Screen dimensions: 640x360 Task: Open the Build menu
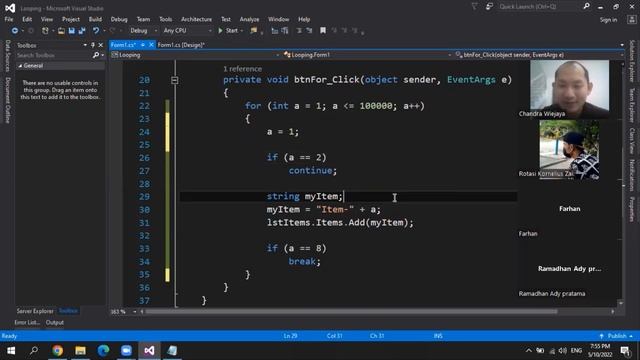pyautogui.click(x=95, y=19)
